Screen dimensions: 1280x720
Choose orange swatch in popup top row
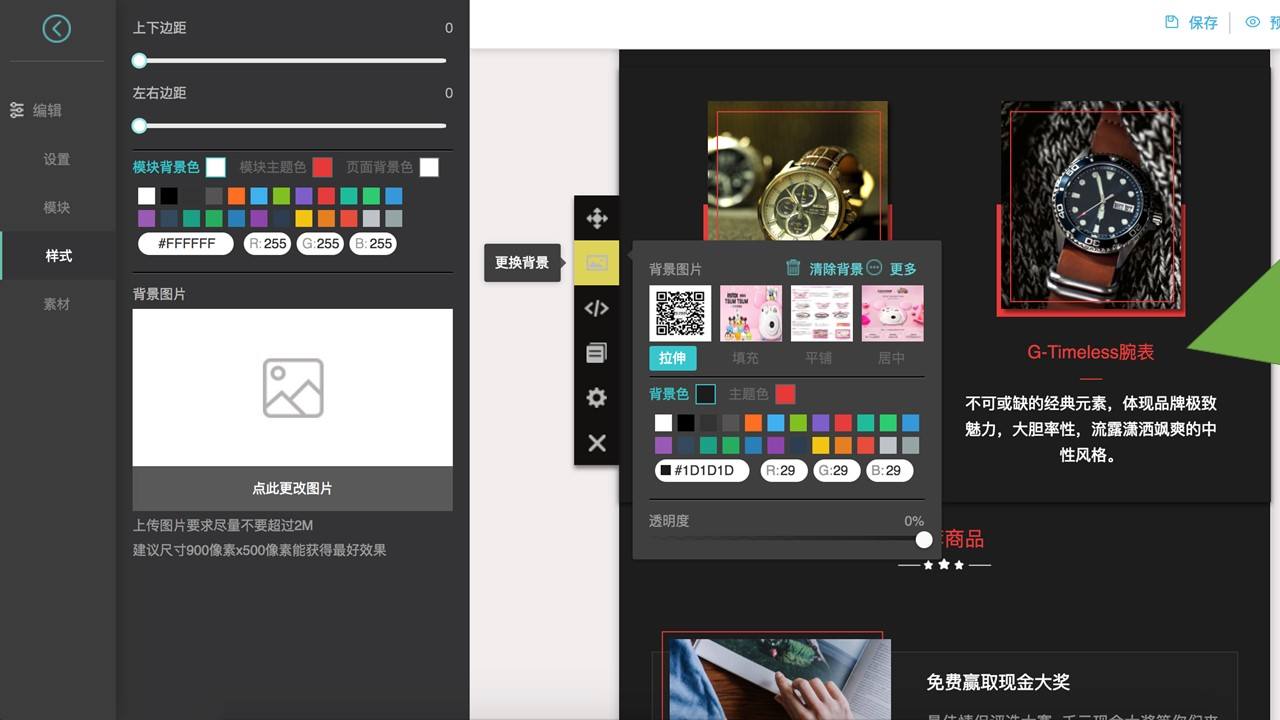tap(753, 423)
